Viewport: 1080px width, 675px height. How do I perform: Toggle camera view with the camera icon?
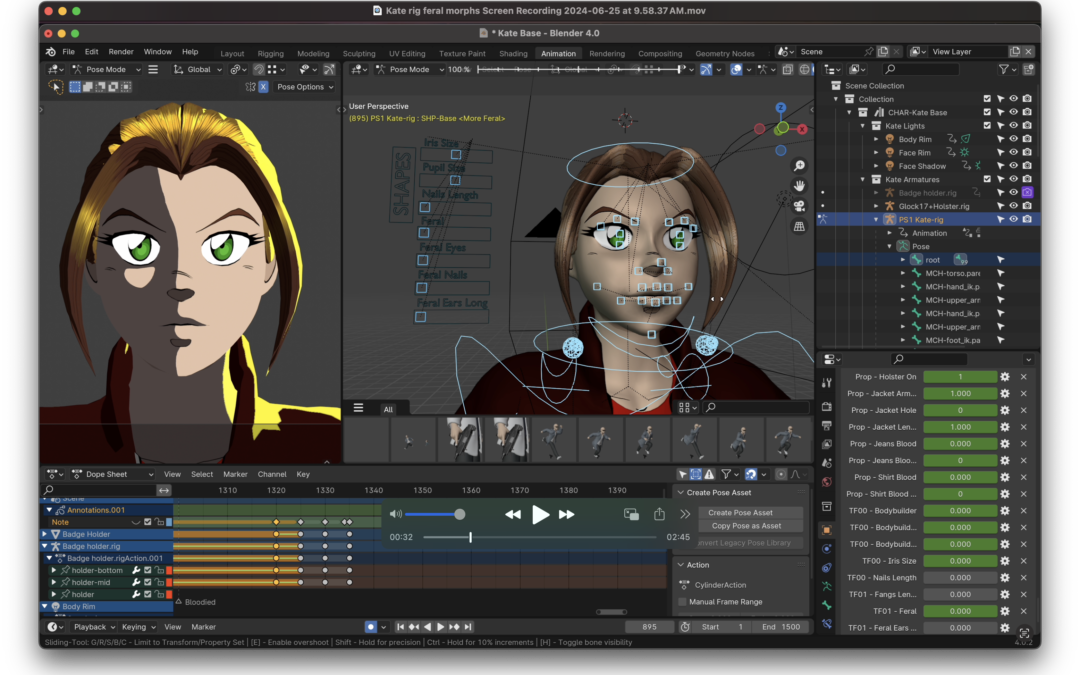tap(799, 206)
